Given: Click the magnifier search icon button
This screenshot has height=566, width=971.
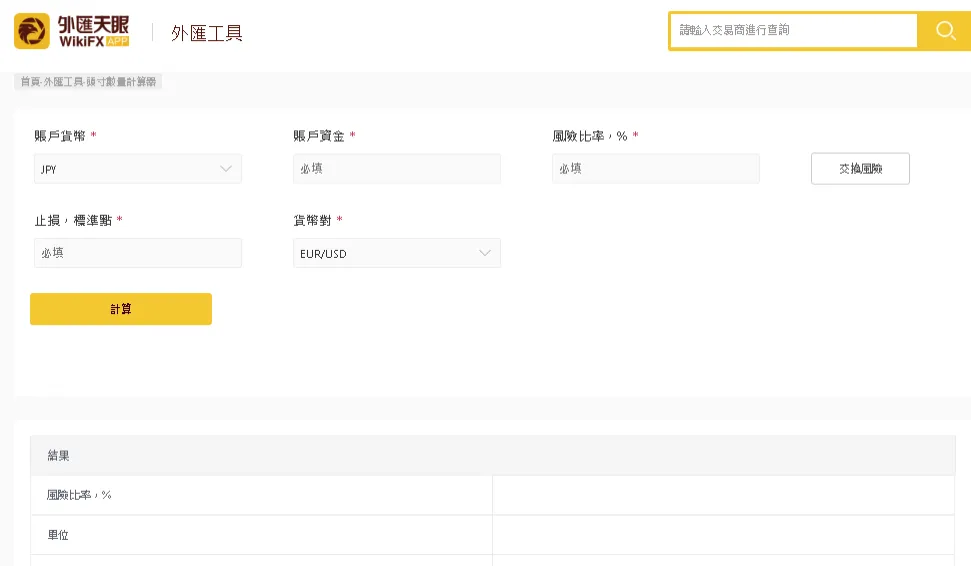Looking at the screenshot, I should point(945,30).
